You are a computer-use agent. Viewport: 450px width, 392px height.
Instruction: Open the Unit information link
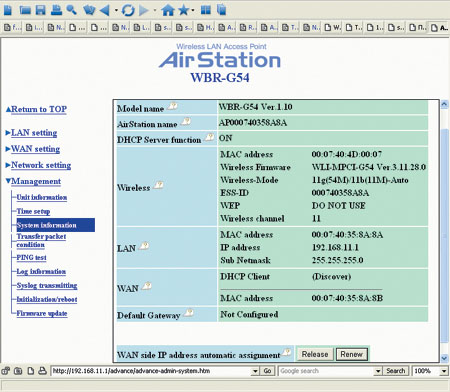(x=42, y=197)
